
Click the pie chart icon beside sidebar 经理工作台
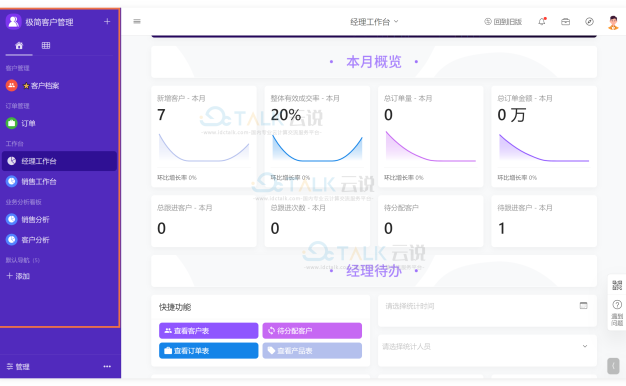click(x=12, y=161)
